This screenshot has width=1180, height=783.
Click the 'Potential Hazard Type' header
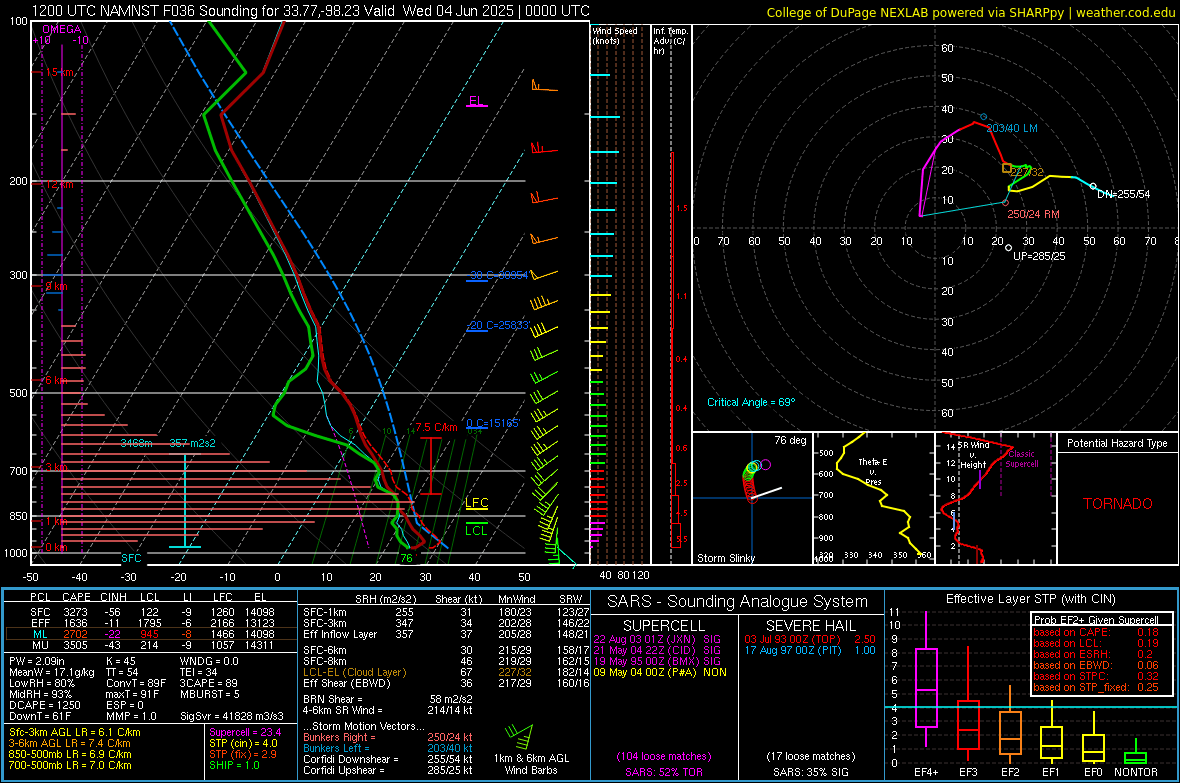pos(1118,443)
